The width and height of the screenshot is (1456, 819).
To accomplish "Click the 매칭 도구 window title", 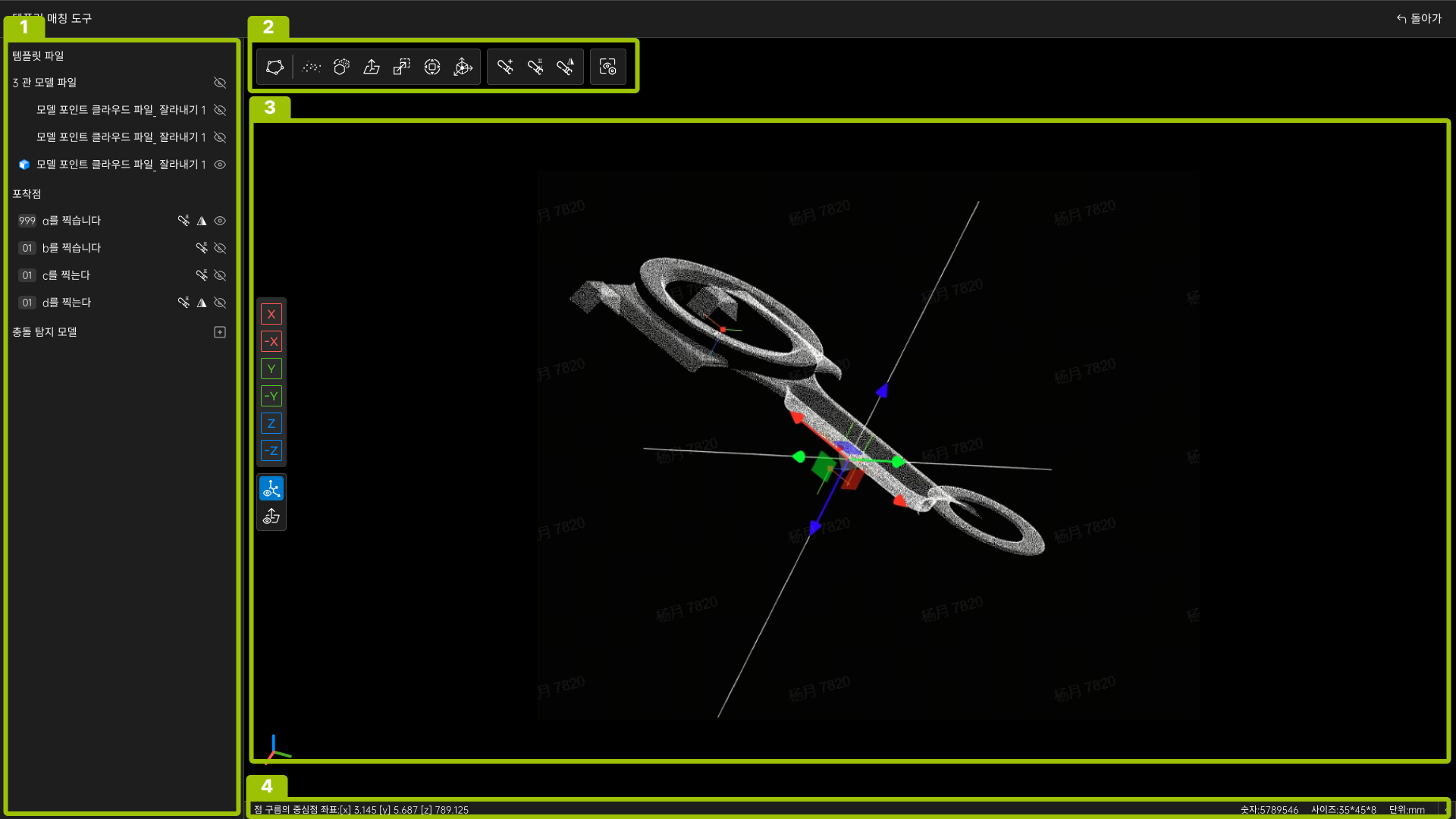I will [x=69, y=18].
